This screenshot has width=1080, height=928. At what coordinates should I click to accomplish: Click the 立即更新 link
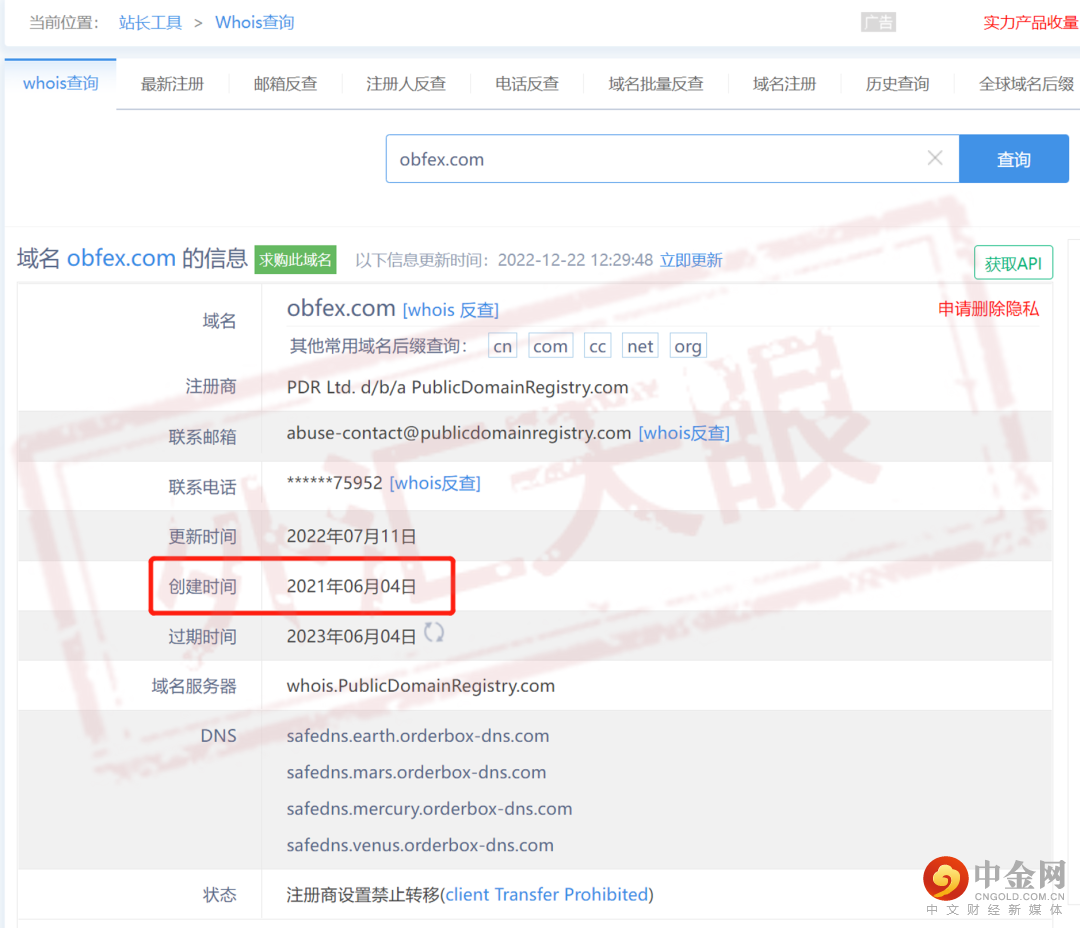691,260
